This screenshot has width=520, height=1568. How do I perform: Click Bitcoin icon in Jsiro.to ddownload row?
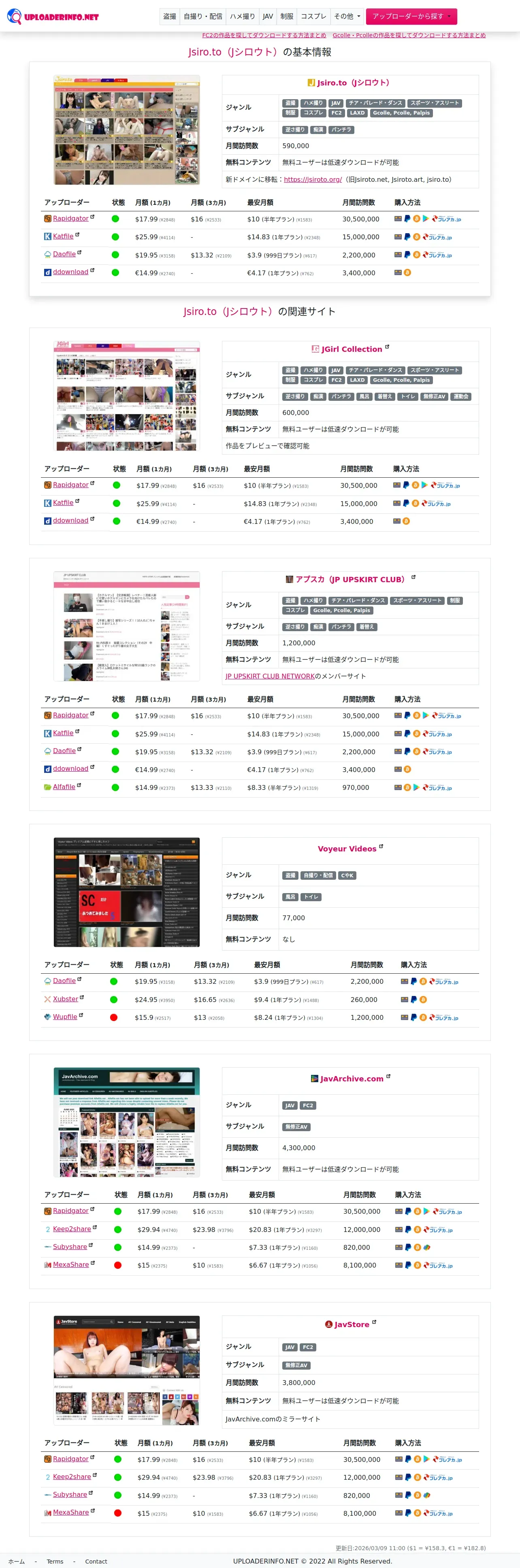click(x=407, y=273)
